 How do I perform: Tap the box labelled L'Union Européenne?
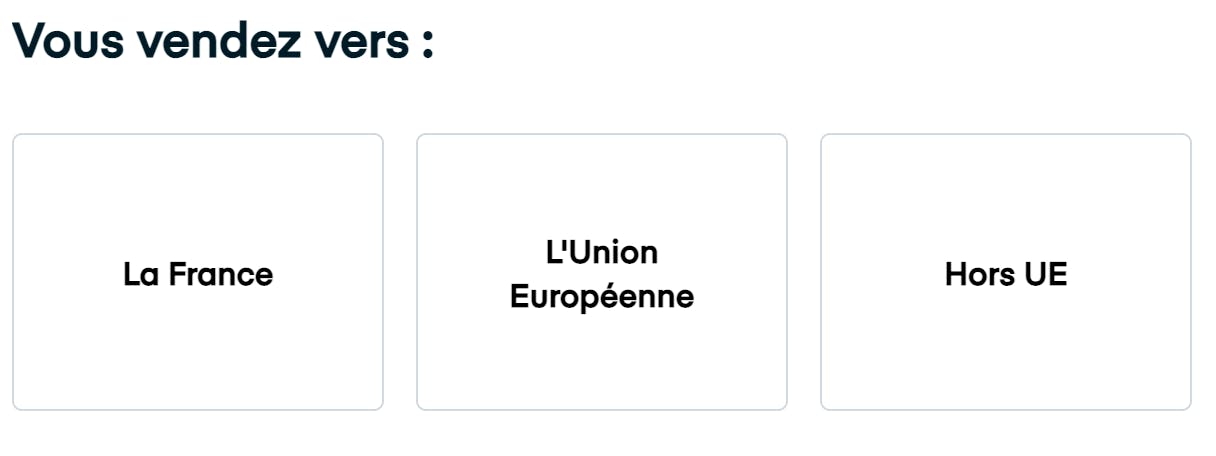point(602,272)
